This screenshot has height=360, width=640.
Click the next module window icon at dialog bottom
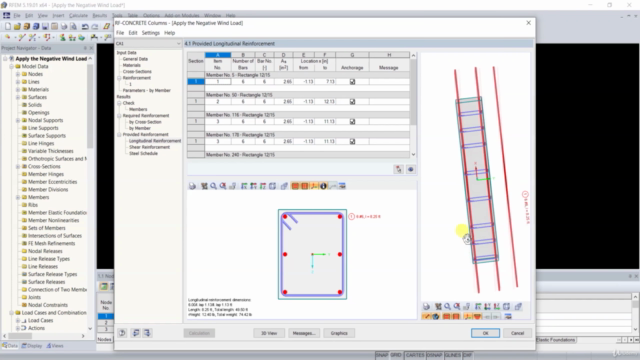[147, 333]
